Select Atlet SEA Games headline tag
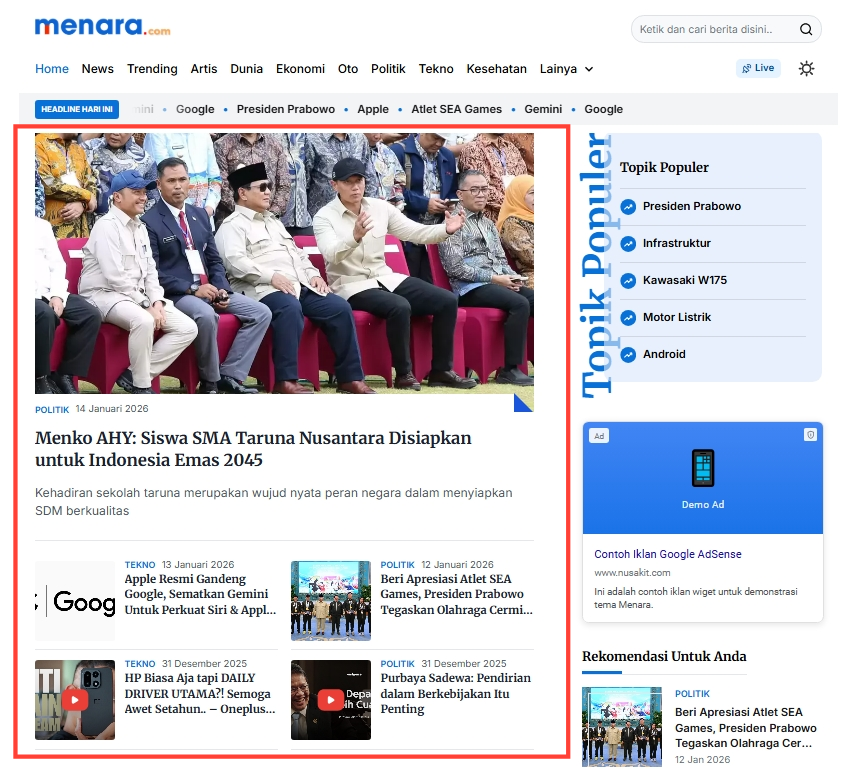Viewport: 857px width, 771px height. 456,109
